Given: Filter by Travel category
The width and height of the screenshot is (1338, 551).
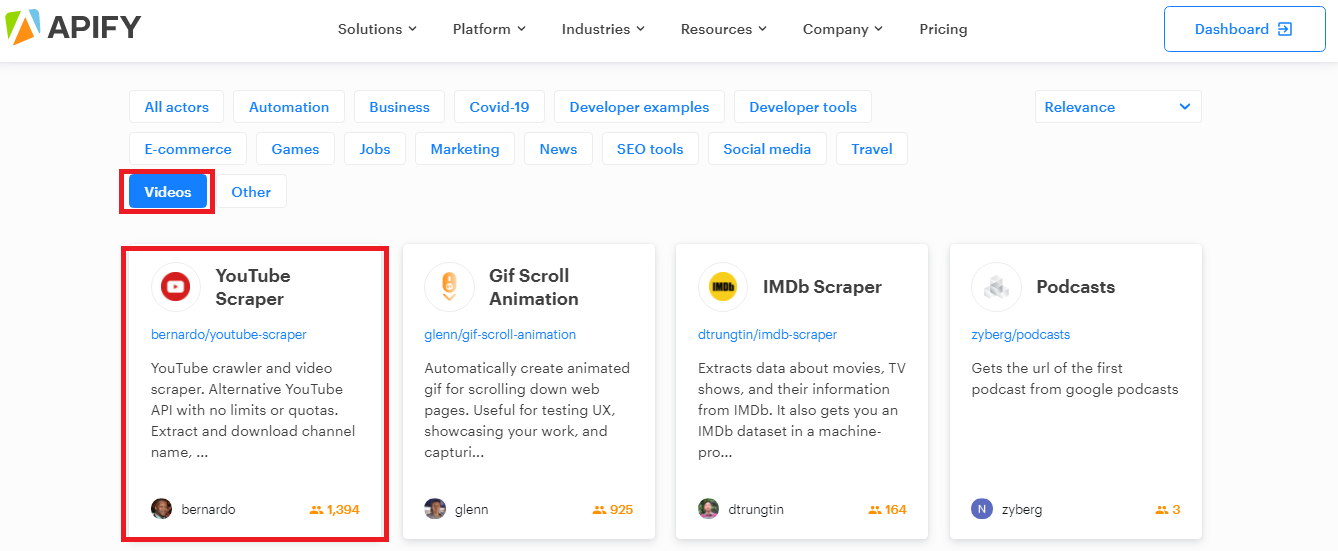Looking at the screenshot, I should point(872,149).
